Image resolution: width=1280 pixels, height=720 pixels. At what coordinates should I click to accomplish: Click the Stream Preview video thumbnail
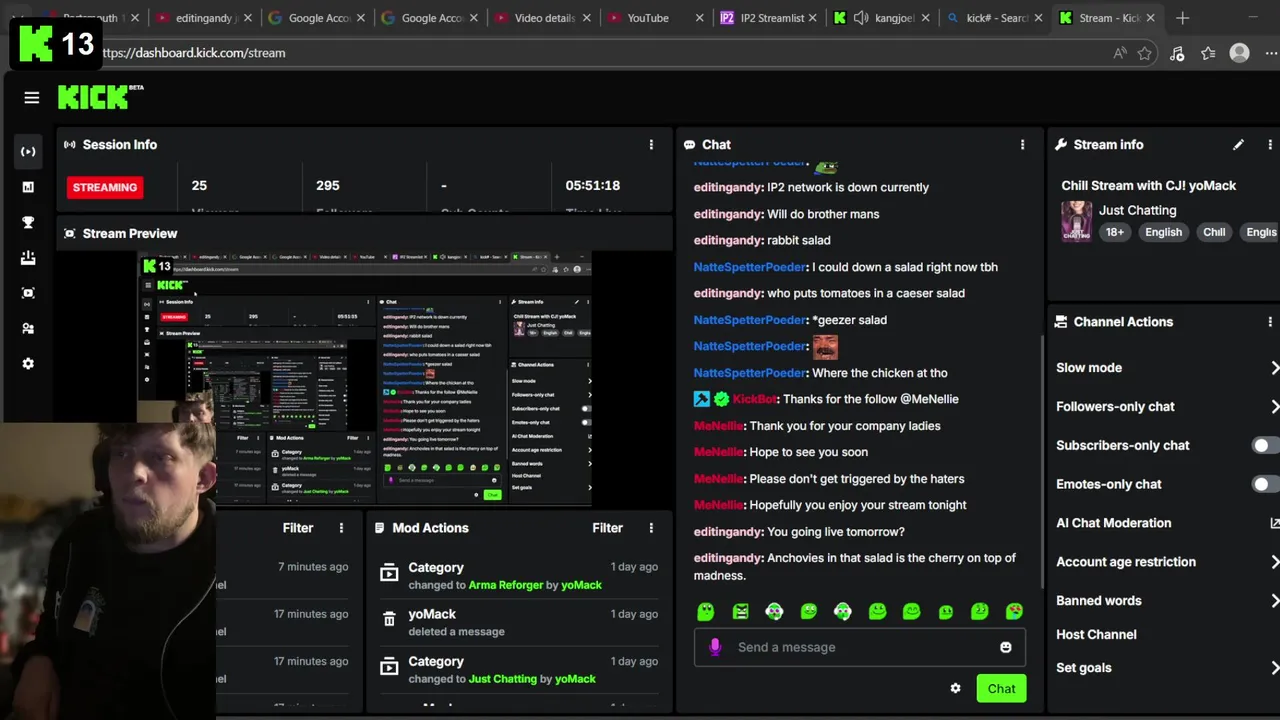tap(365, 380)
